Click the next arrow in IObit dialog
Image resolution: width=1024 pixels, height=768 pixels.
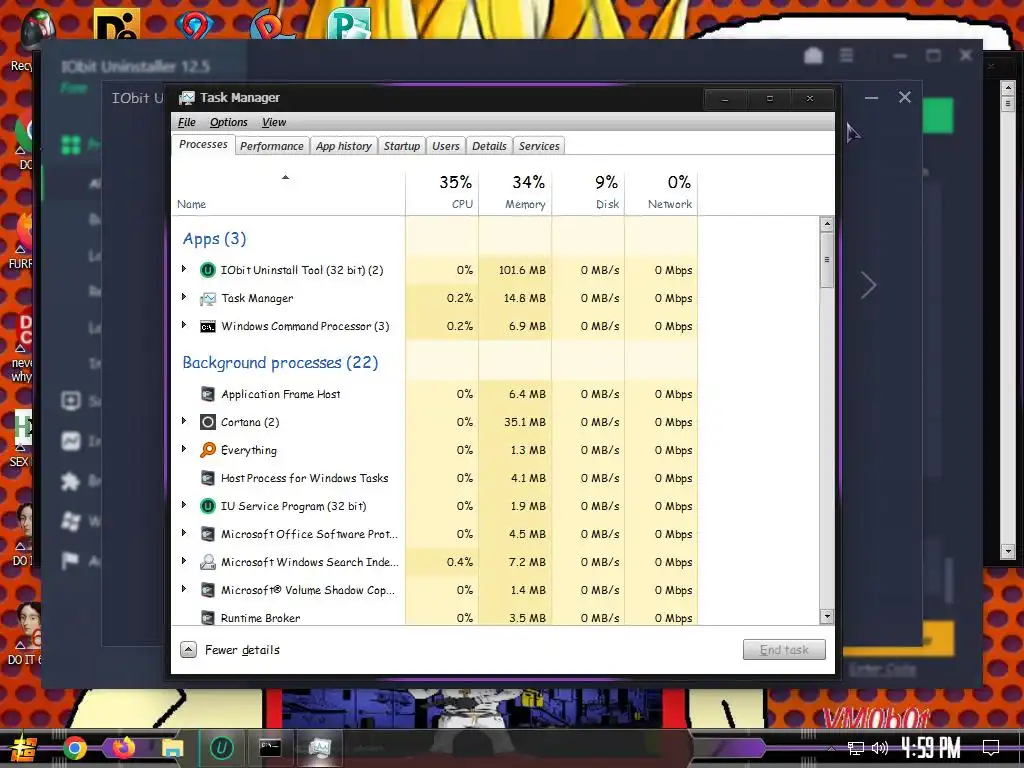coord(869,285)
